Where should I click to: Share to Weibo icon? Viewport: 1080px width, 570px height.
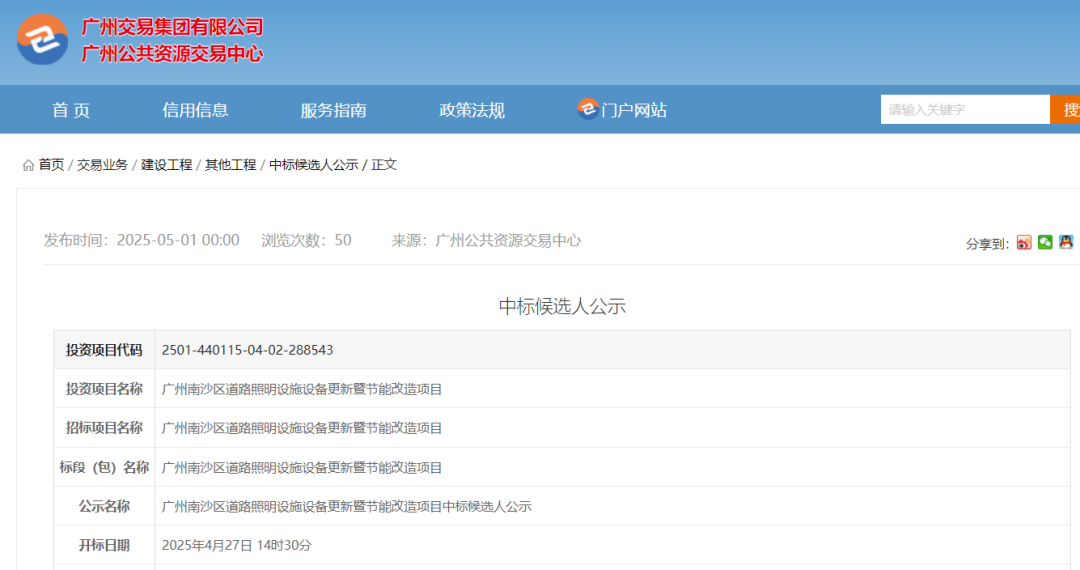coord(1024,242)
